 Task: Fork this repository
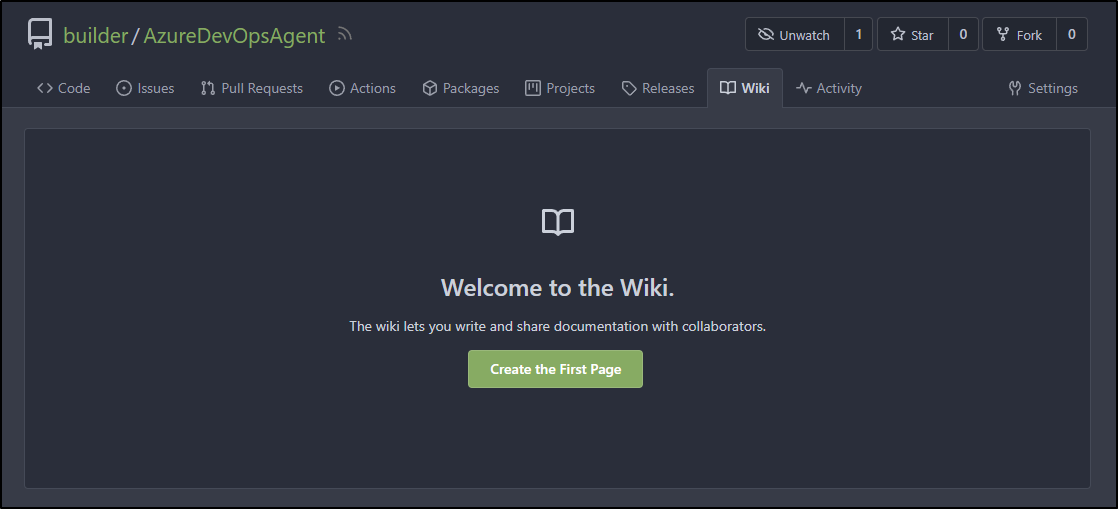1020,34
